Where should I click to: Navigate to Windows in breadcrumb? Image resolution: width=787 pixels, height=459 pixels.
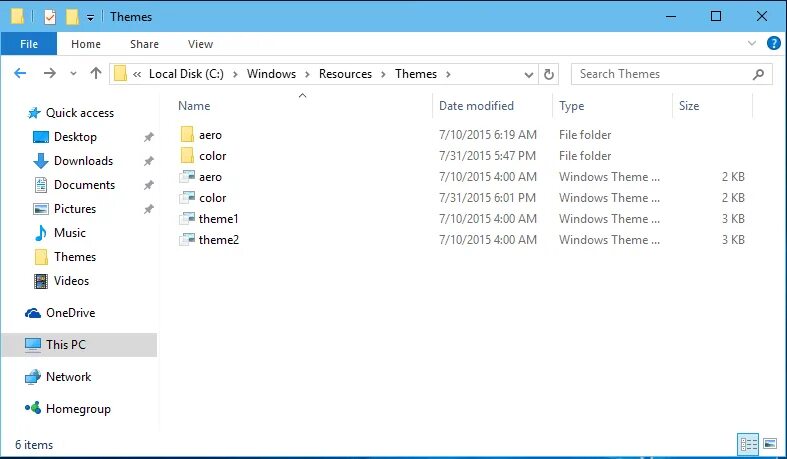coord(271,74)
